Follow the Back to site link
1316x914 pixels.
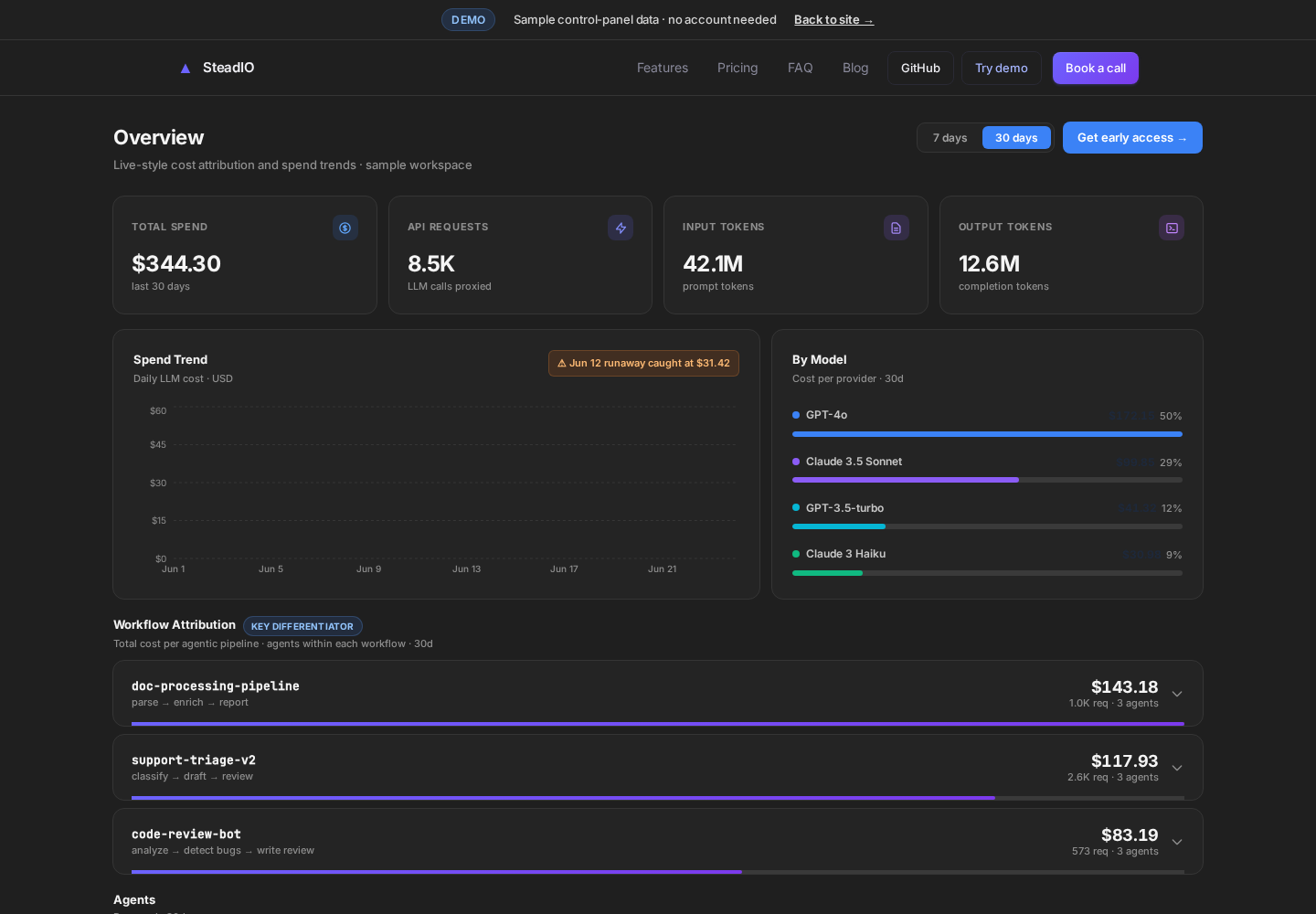[833, 20]
